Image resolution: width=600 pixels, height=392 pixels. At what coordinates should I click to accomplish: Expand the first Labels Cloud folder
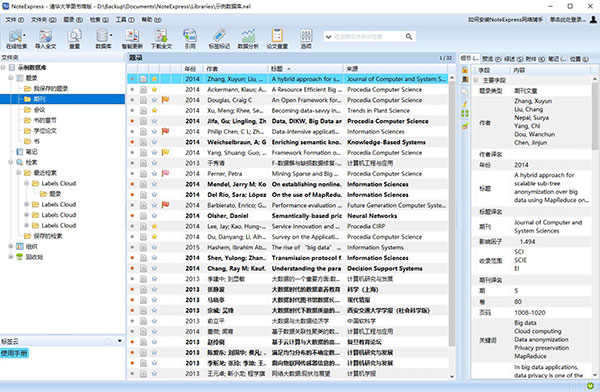(x=27, y=183)
